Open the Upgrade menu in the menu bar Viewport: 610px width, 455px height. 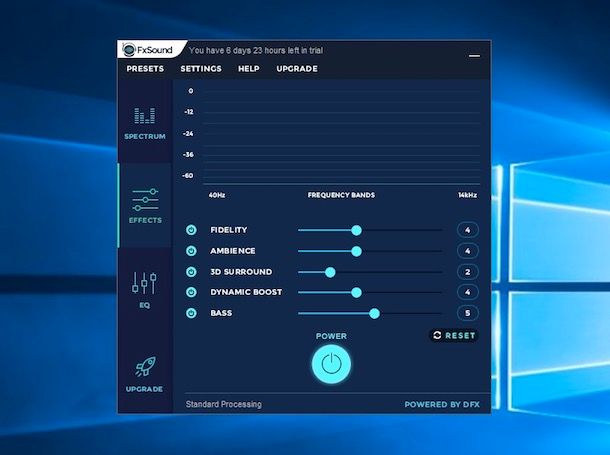[297, 69]
